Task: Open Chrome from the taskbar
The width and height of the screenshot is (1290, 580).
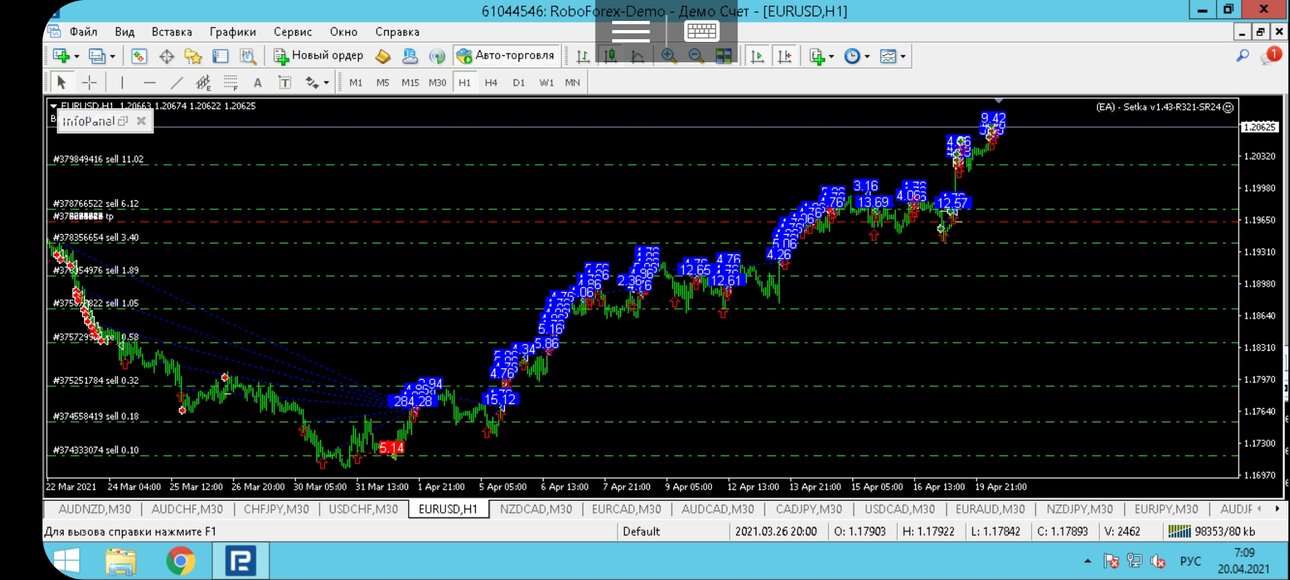Action: [x=181, y=562]
